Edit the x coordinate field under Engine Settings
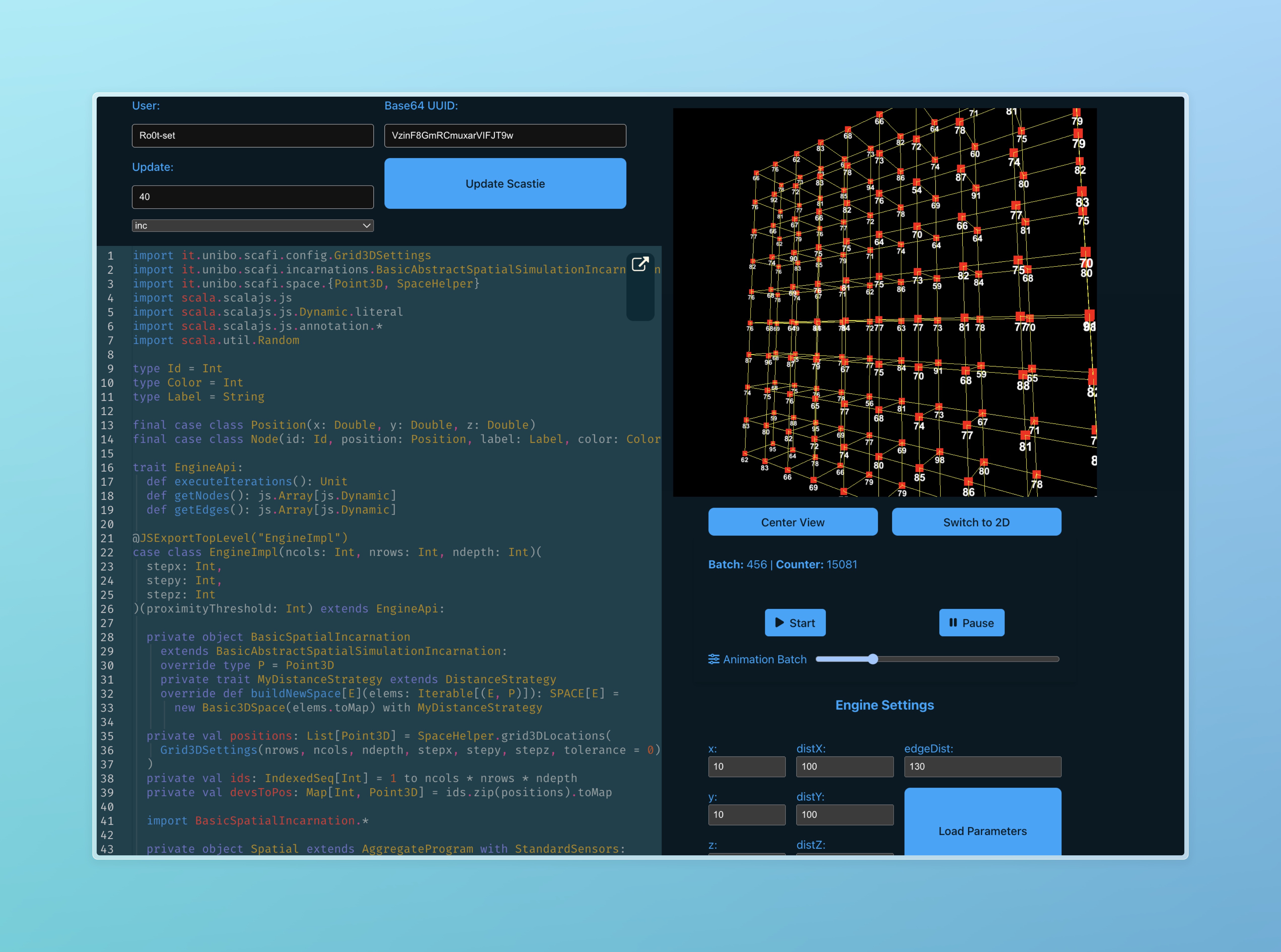Viewport: 1281px width, 952px height. [x=746, y=766]
